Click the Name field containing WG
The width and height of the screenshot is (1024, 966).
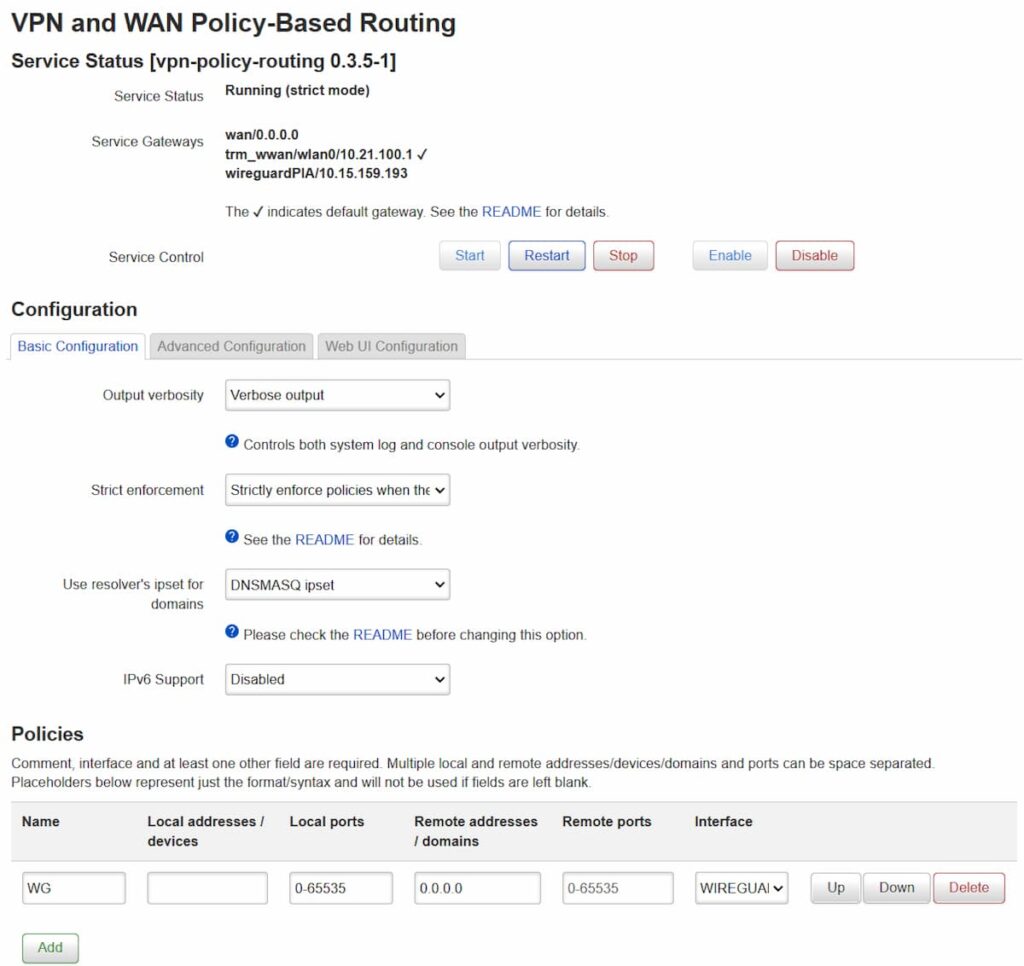73,887
